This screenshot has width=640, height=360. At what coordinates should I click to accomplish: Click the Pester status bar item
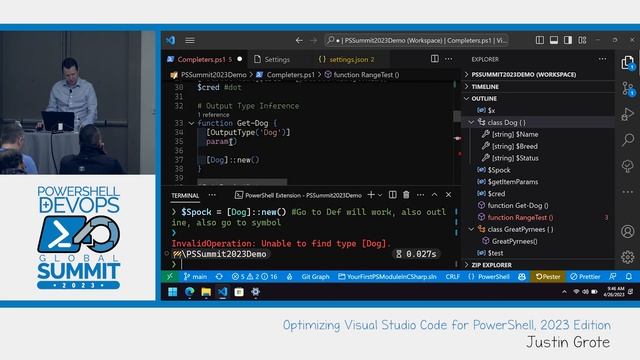tap(548, 276)
